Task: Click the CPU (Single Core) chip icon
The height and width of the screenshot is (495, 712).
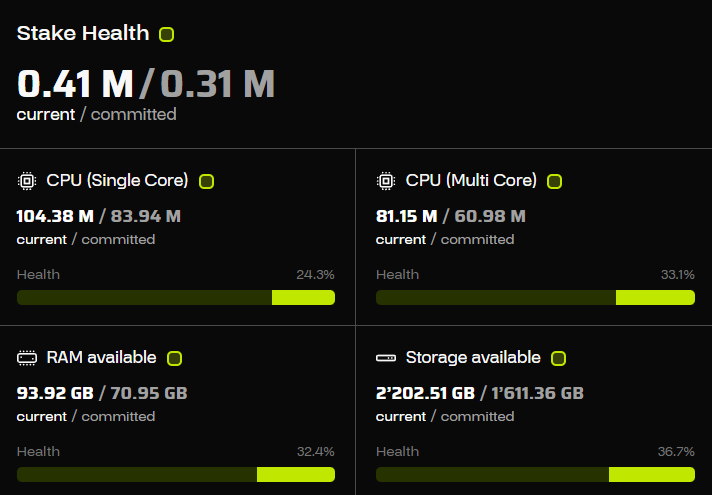Action: pyautogui.click(x=26, y=181)
